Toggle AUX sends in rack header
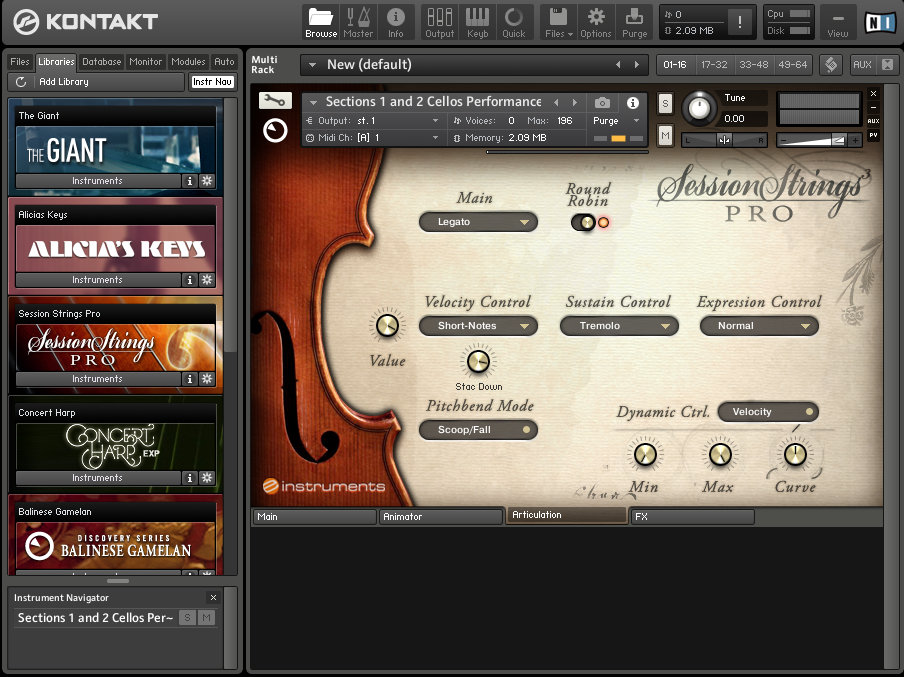 (862, 65)
